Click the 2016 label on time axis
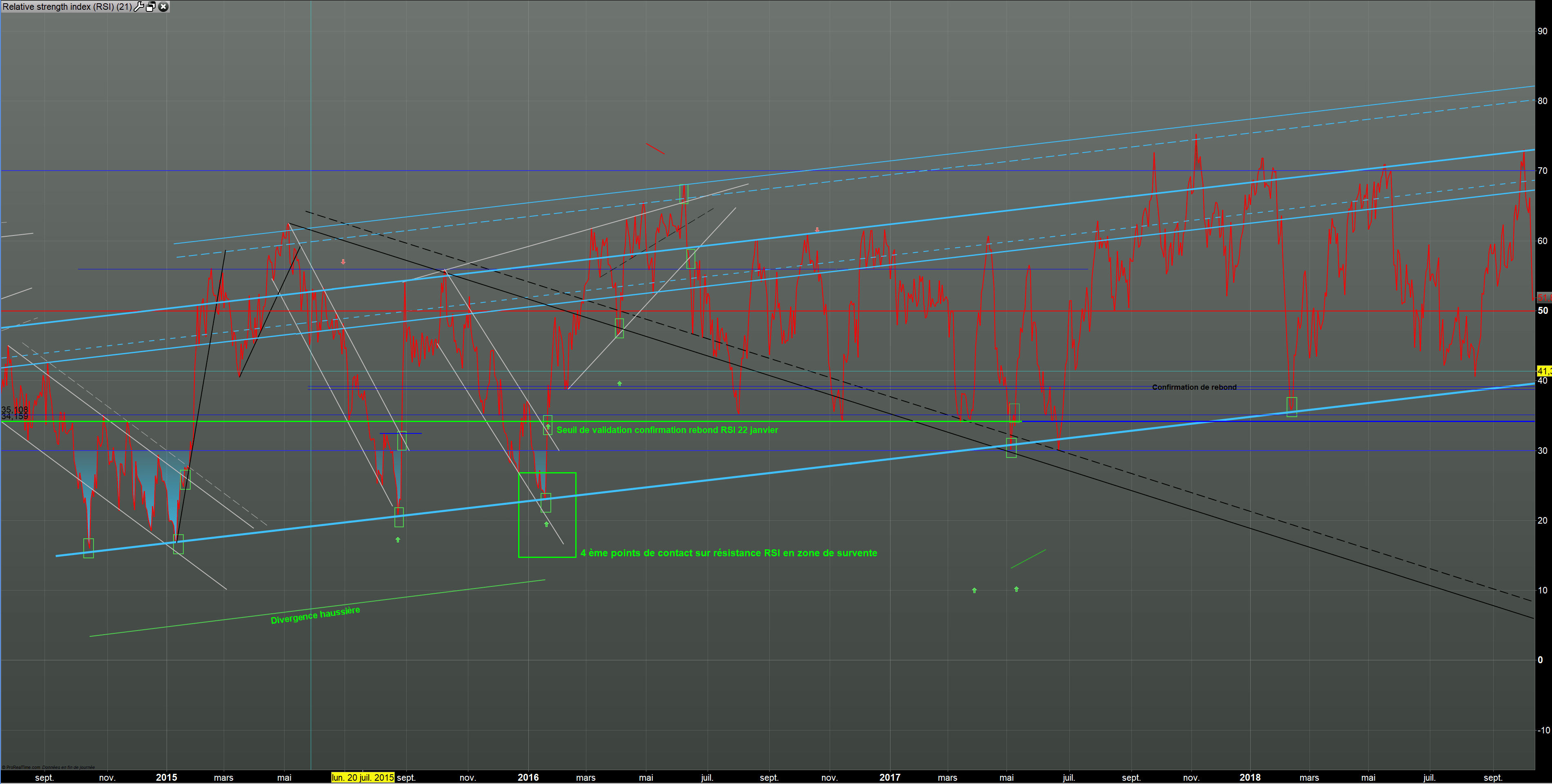1552x784 pixels. tap(528, 777)
